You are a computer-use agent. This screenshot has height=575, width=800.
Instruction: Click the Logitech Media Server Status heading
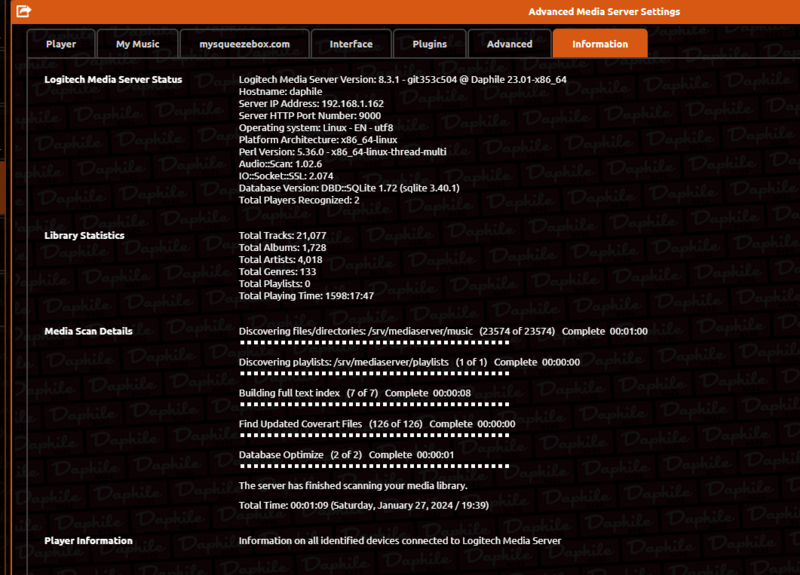(113, 79)
